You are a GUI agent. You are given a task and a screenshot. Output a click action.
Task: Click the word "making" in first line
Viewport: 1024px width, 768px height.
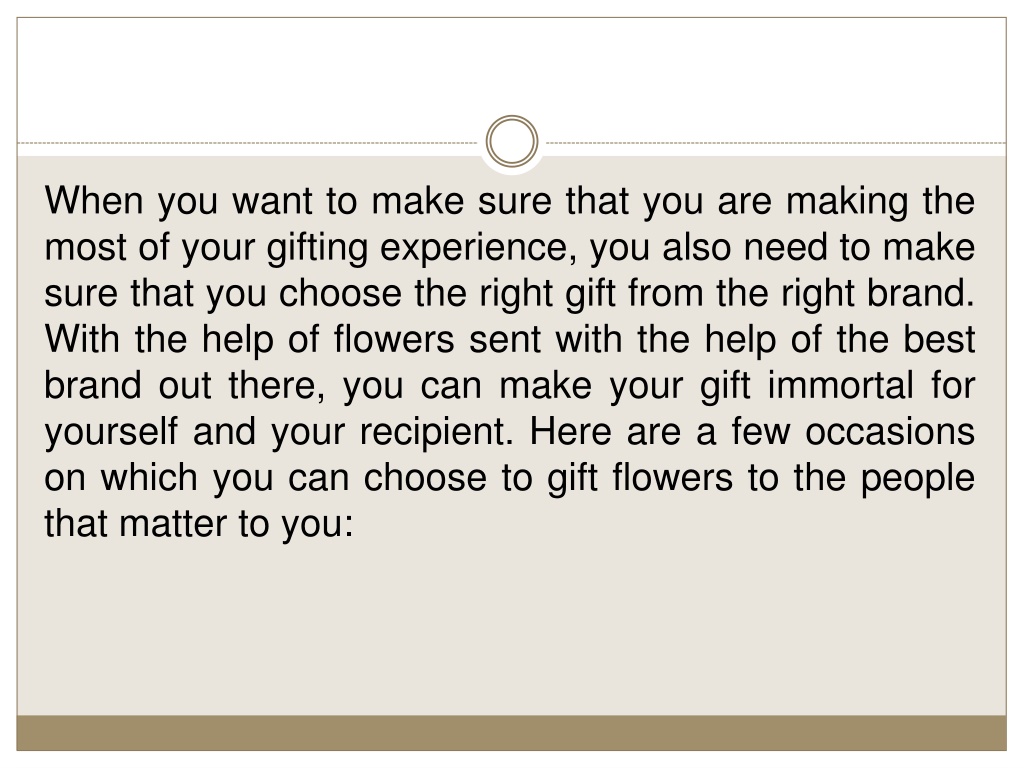[x=848, y=202]
